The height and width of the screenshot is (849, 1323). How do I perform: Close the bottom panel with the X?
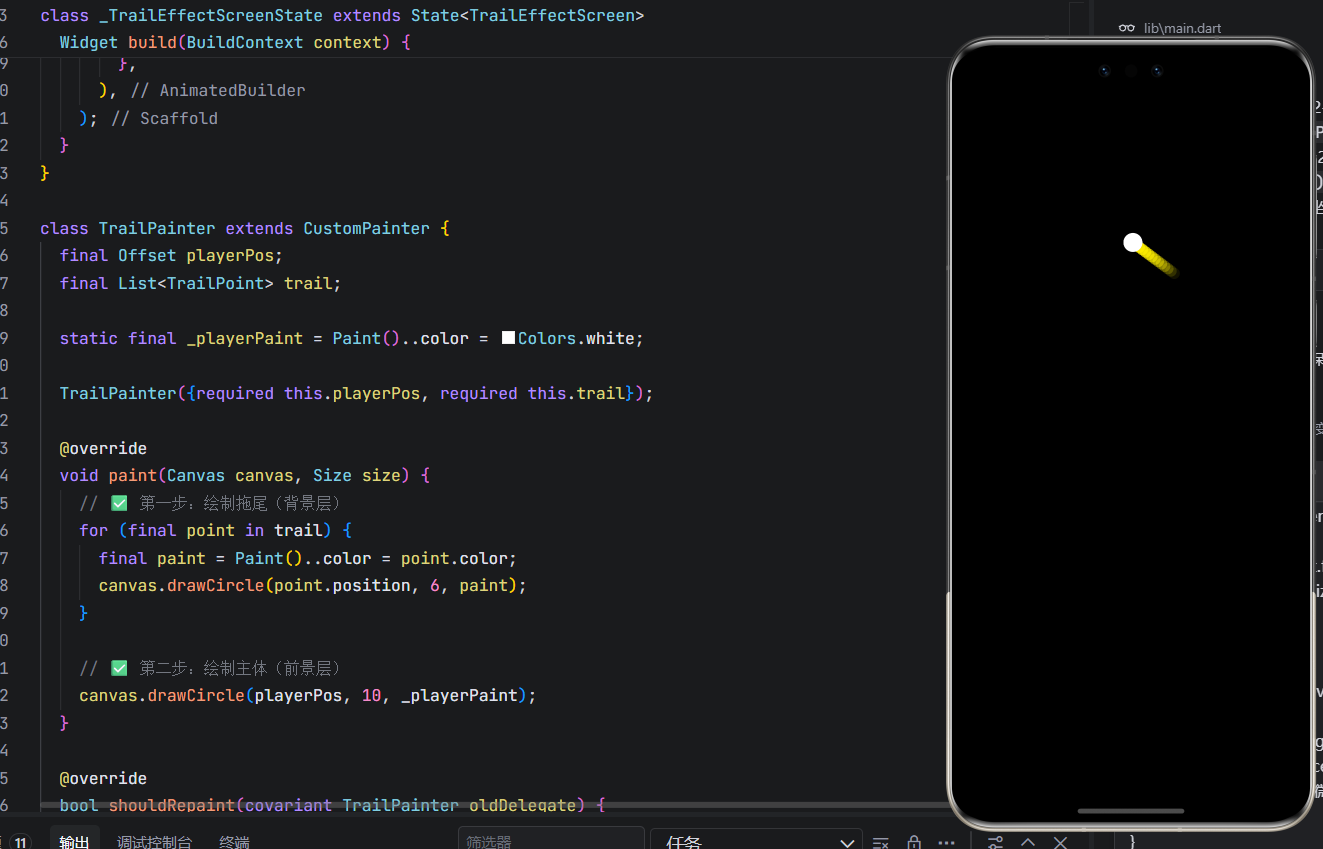click(x=1061, y=843)
